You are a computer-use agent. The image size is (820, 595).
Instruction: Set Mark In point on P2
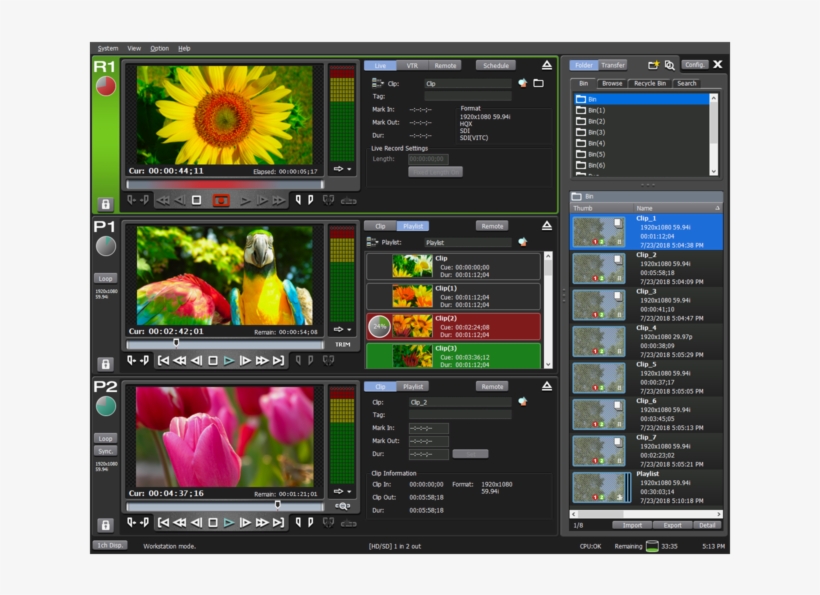[x=298, y=522]
